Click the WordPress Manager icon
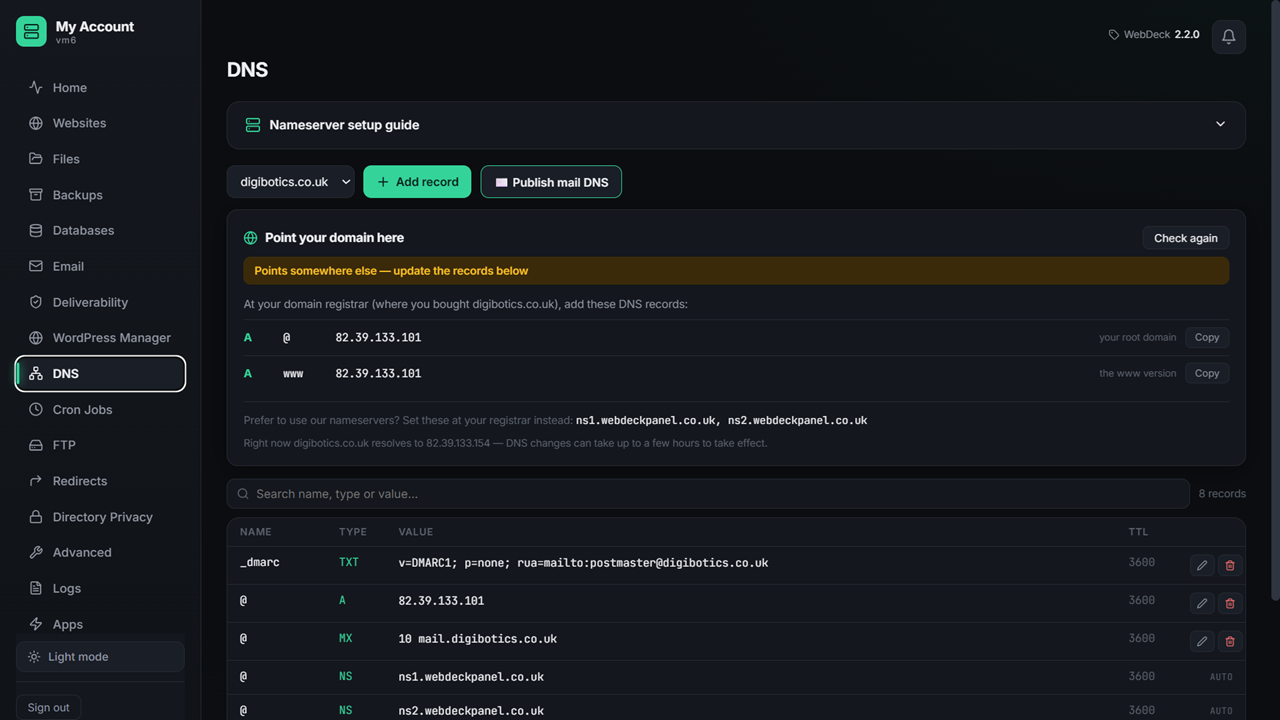This screenshot has width=1280, height=720. [36, 338]
